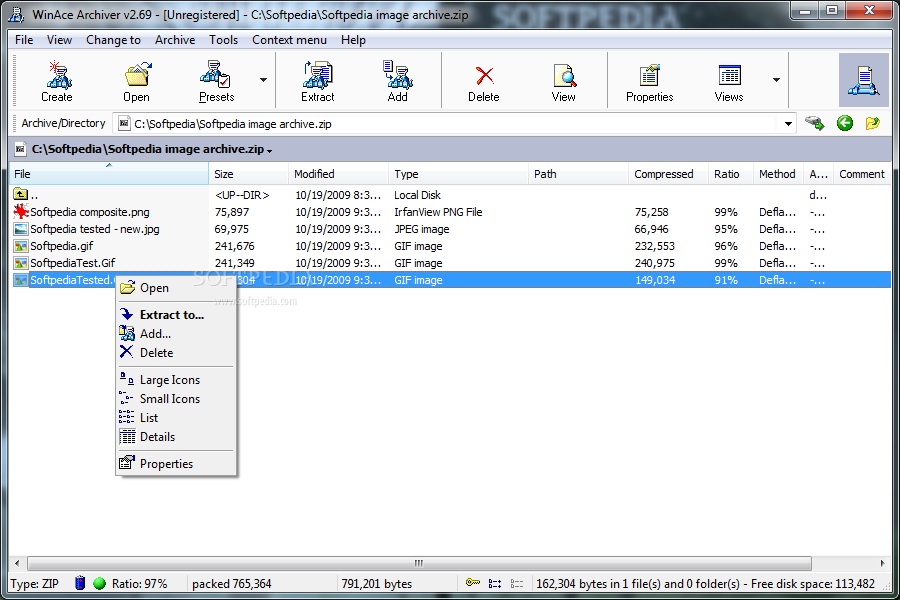Sort by the Size column header
Screen dimensions: 900x600
point(249,174)
